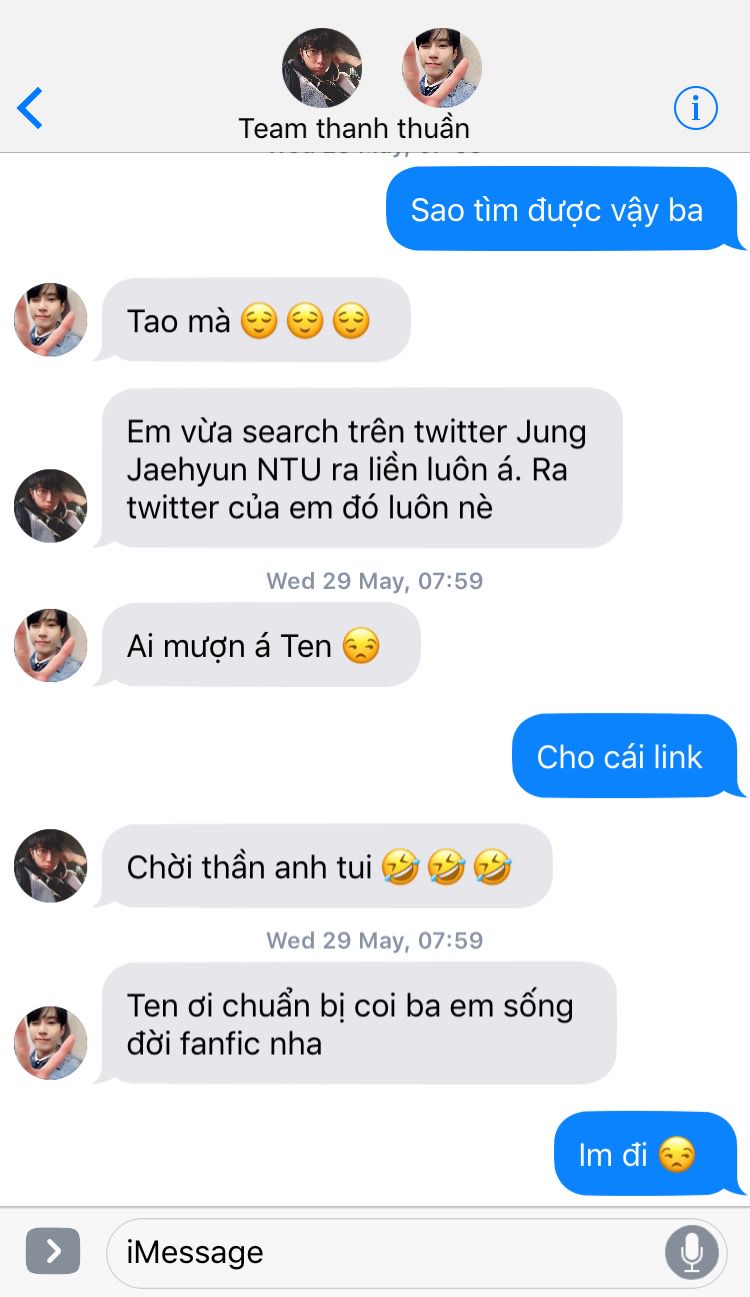The width and height of the screenshot is (750, 1297).
Task: Select the 'Tao mà' message bubble
Action: (253, 320)
